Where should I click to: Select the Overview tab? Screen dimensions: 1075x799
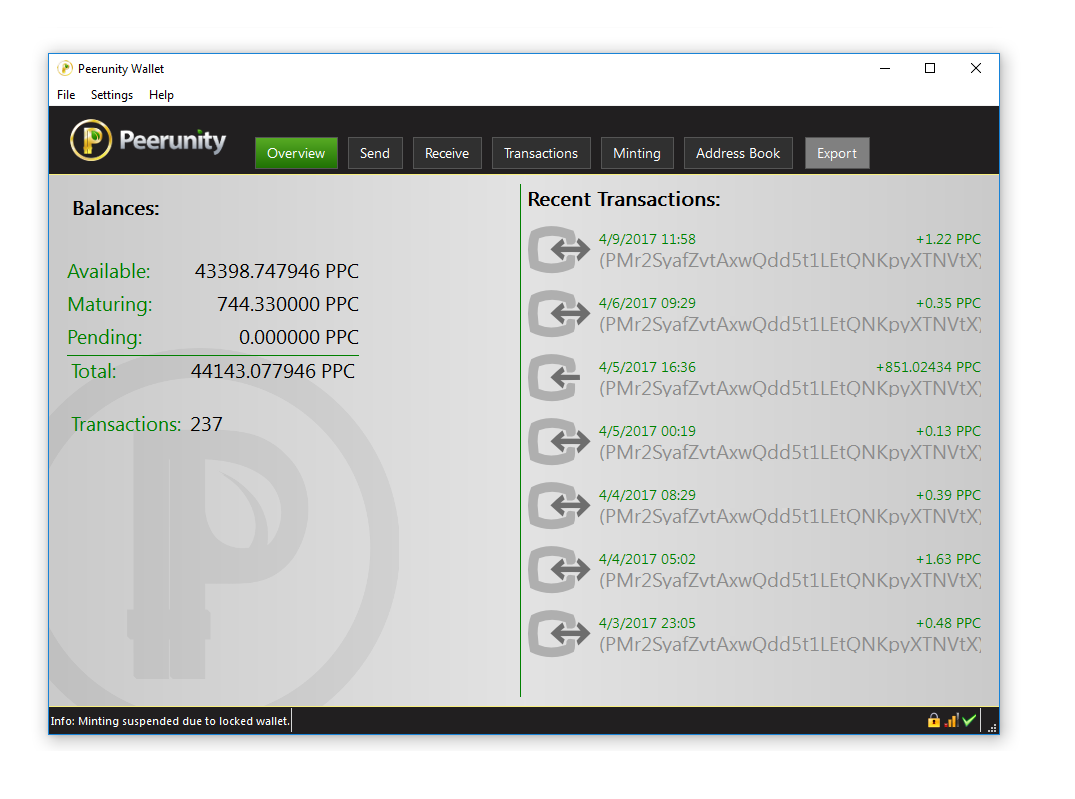tap(296, 153)
